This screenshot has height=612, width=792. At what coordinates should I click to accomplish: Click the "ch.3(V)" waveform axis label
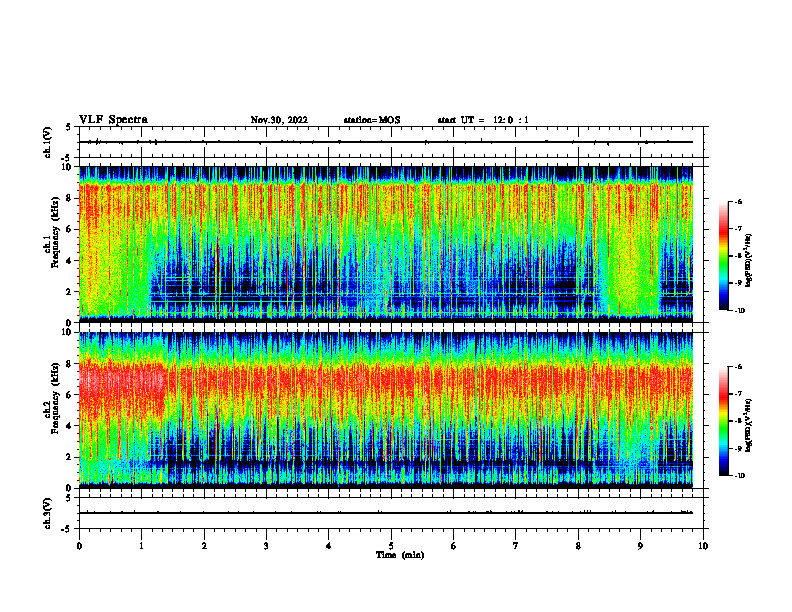pos(48,513)
